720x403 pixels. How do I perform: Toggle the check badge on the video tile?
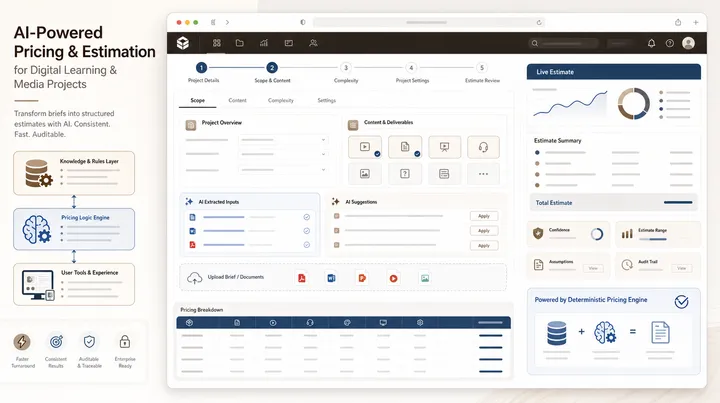(x=377, y=154)
